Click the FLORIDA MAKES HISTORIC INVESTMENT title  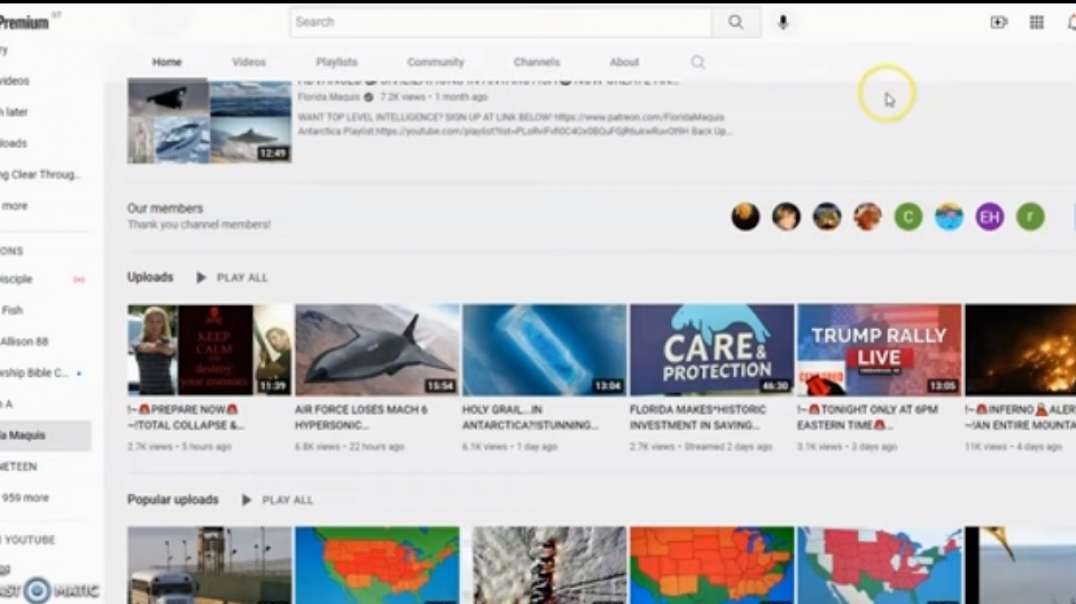(698, 417)
